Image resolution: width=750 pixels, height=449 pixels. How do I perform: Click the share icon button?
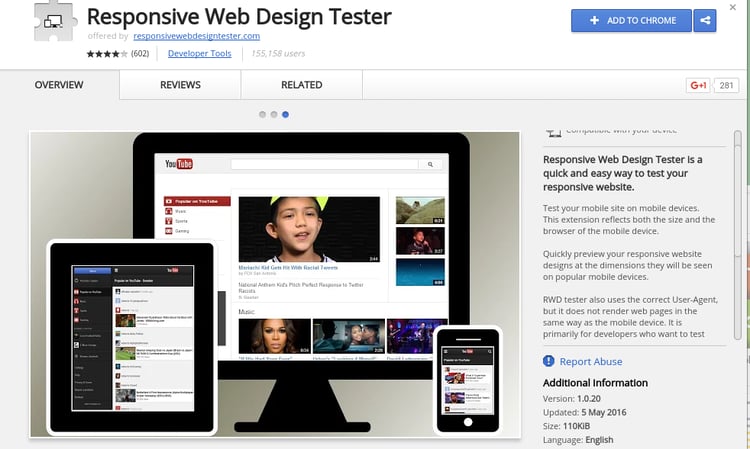(705, 20)
